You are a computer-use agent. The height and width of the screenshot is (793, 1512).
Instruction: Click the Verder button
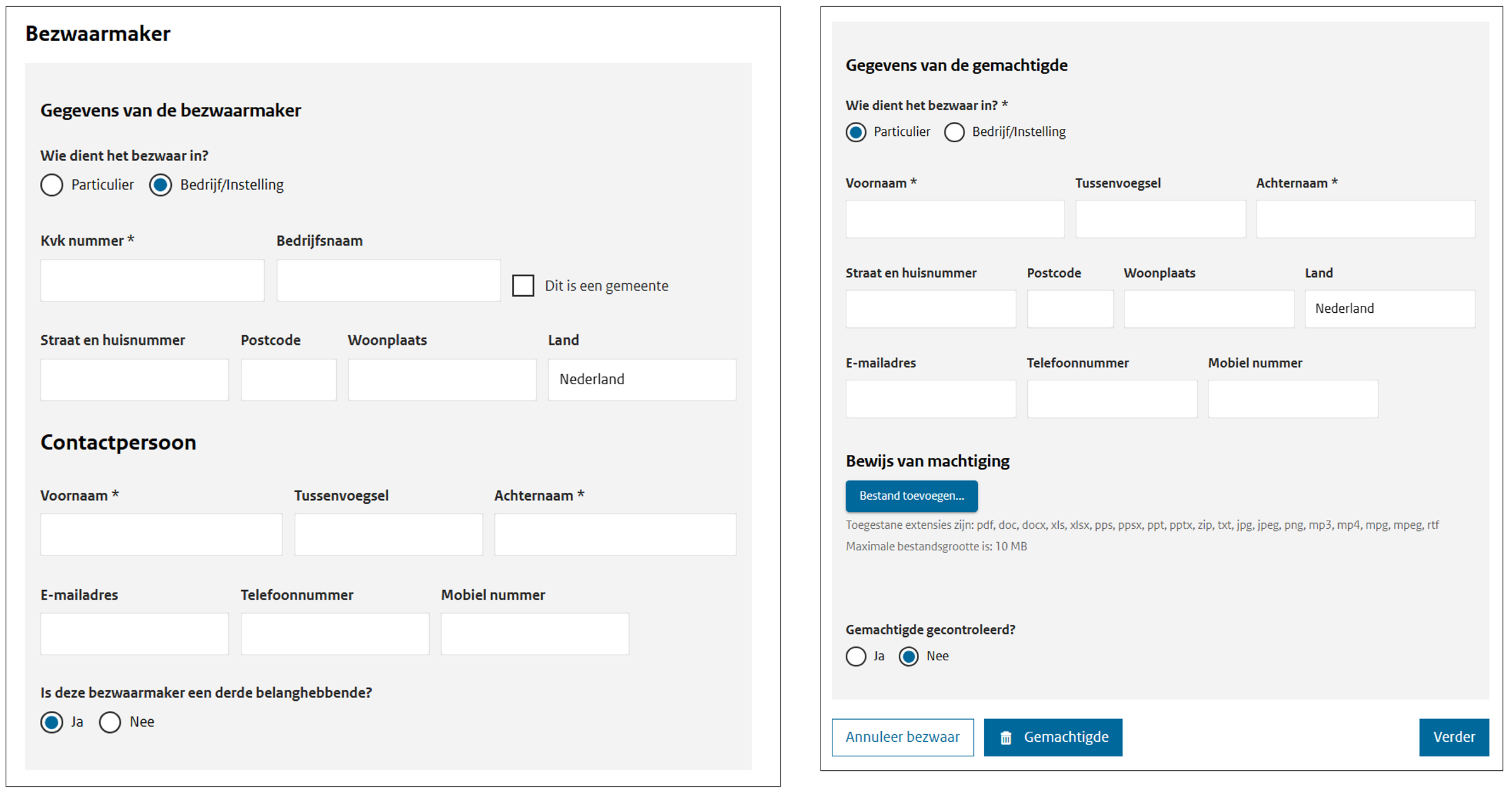coord(1454,737)
